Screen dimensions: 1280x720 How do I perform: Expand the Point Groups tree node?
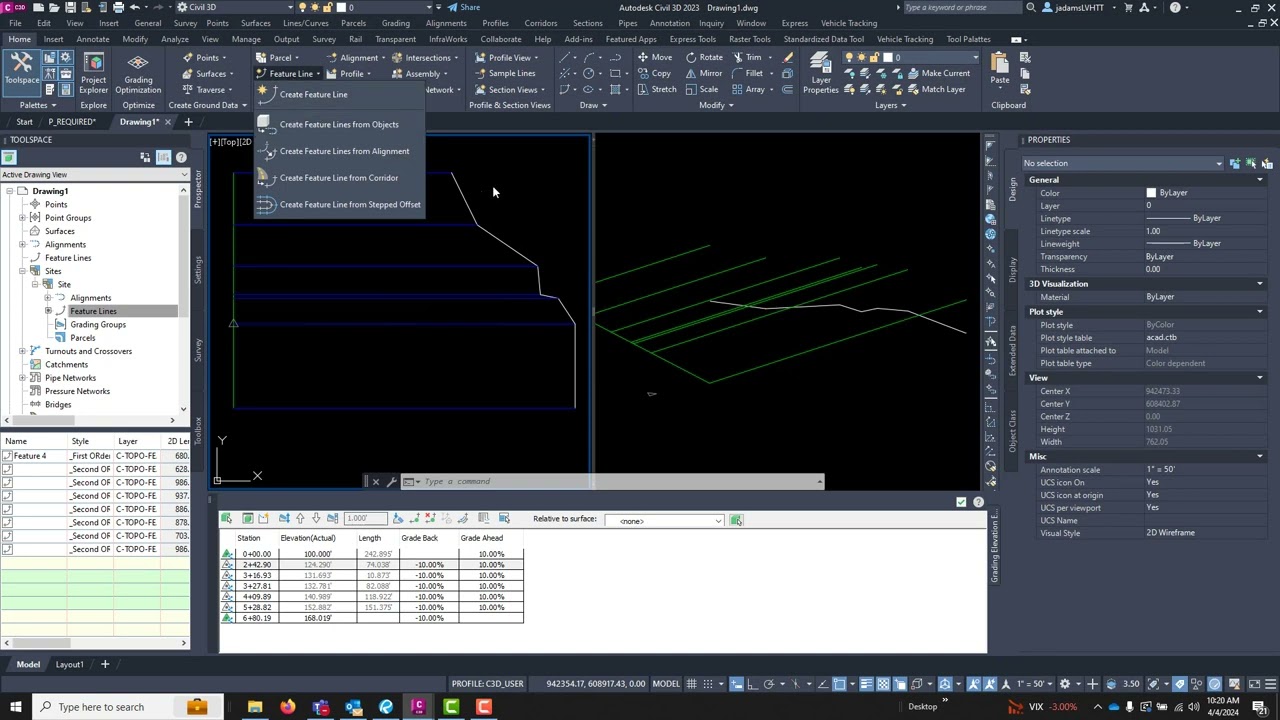click(22, 218)
